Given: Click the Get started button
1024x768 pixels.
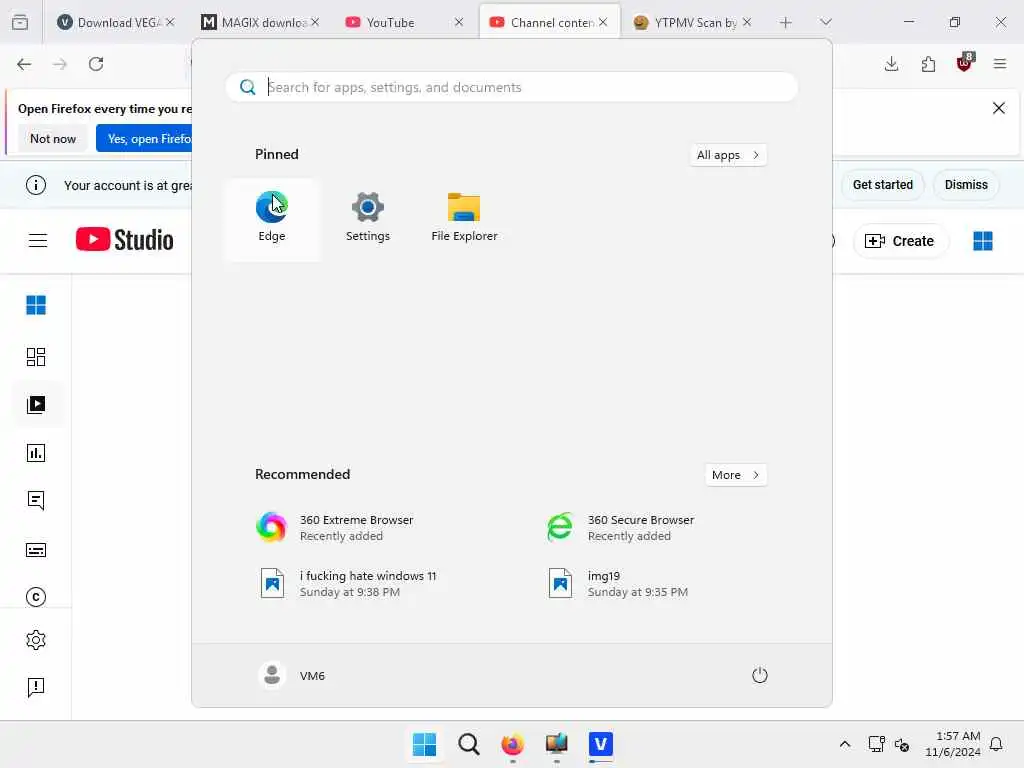Looking at the screenshot, I should [x=882, y=185].
